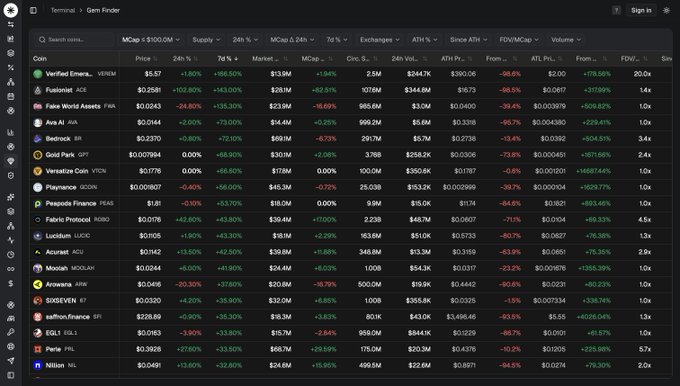Click the Gold Park coin logo
This screenshot has width=680, height=386.
[x=38, y=155]
